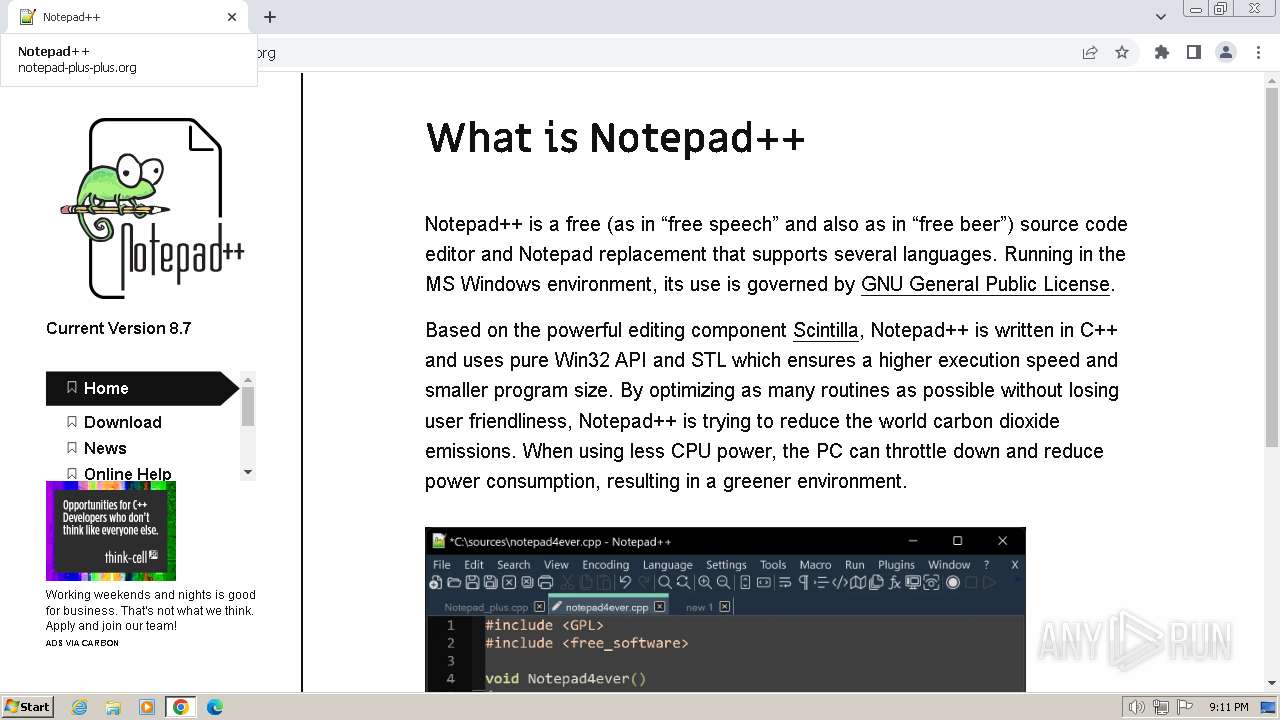Open File Explorer from taskbar

click(x=113, y=707)
